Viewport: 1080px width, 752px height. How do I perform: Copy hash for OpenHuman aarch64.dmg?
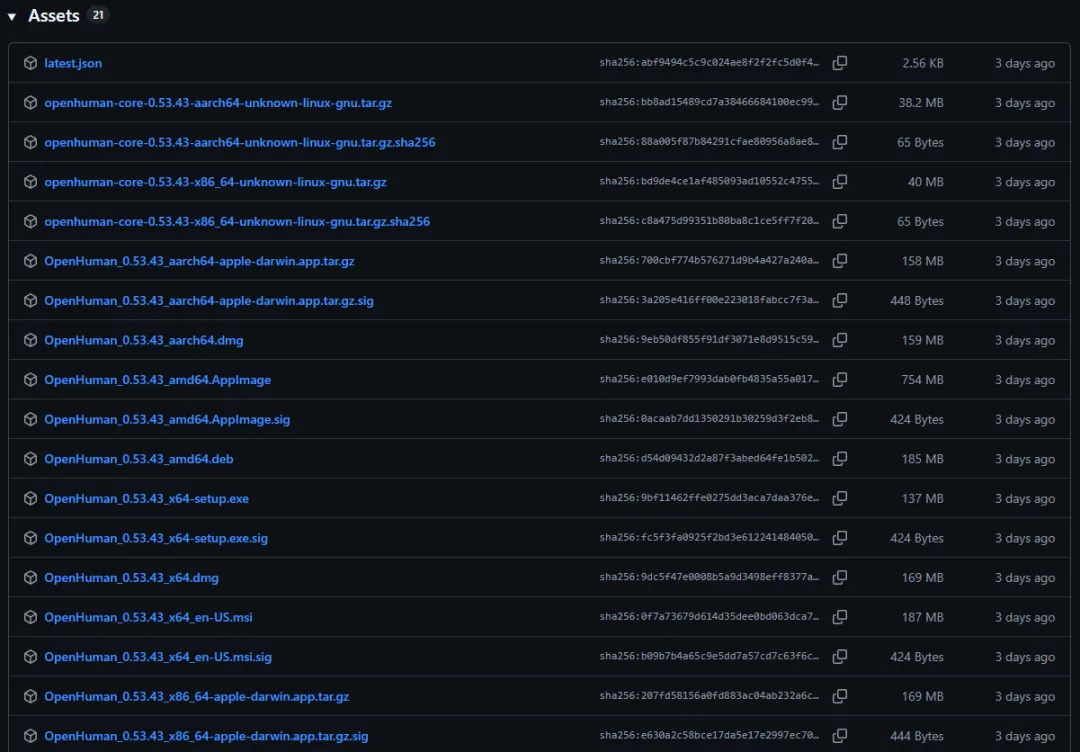point(840,340)
